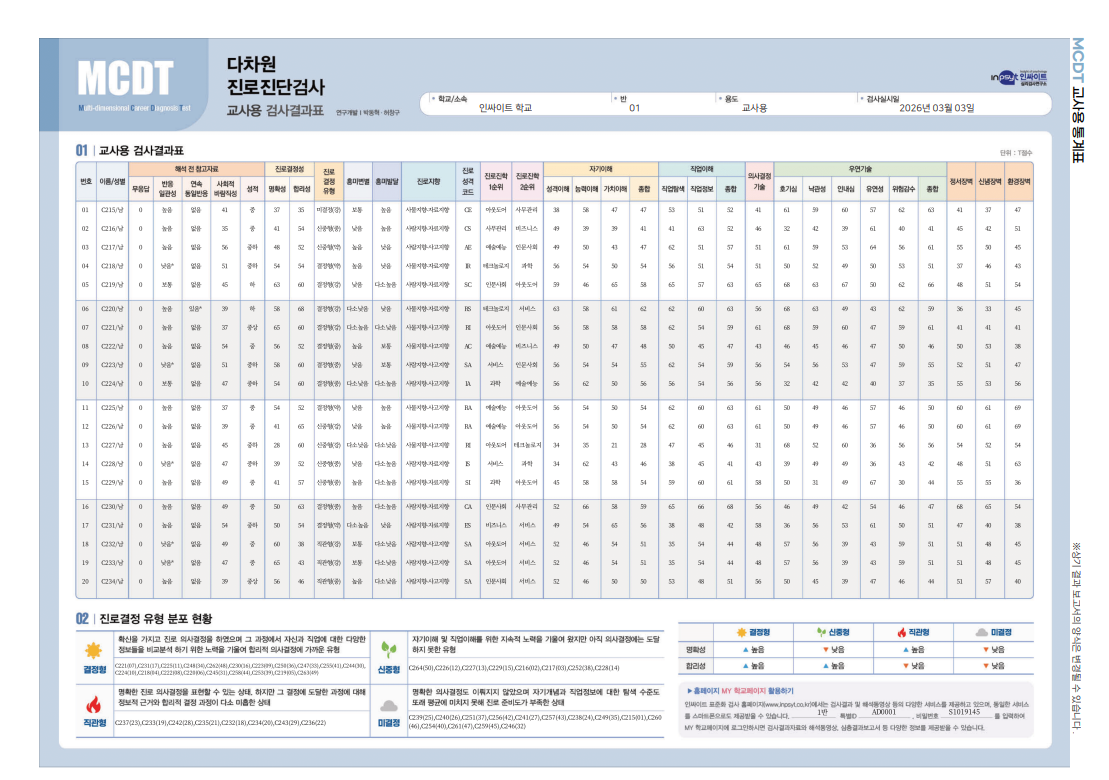Click the large cloud icon above 미결정

[x=388, y=706]
